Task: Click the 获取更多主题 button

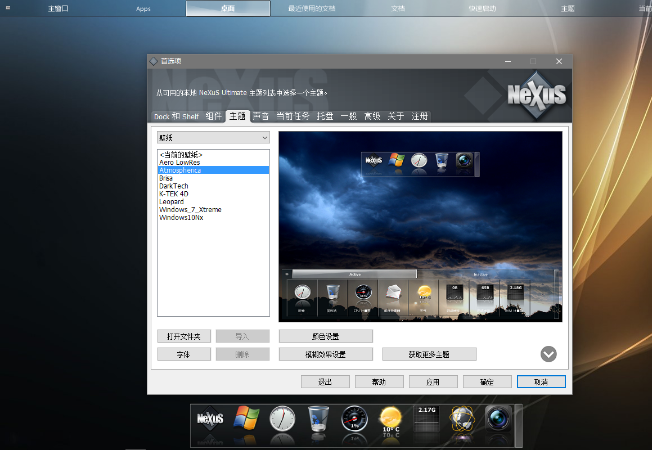Action: 429,354
